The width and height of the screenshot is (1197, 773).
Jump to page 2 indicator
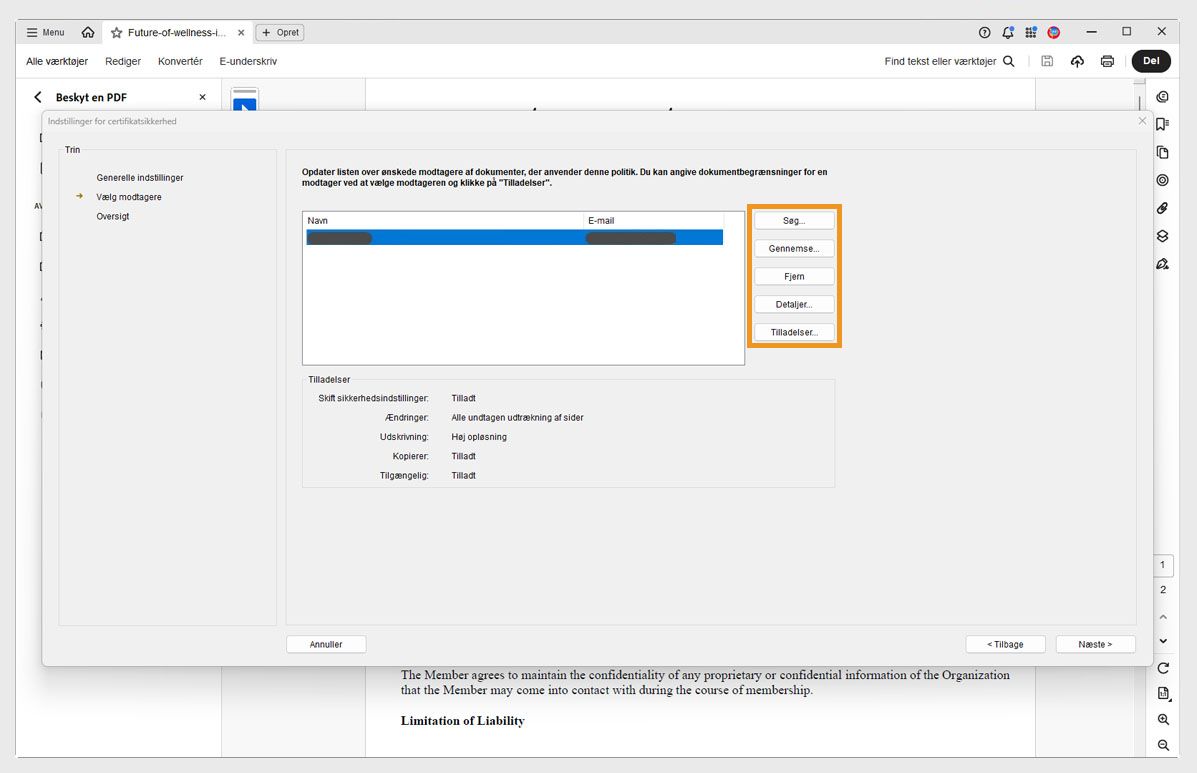(1163, 590)
